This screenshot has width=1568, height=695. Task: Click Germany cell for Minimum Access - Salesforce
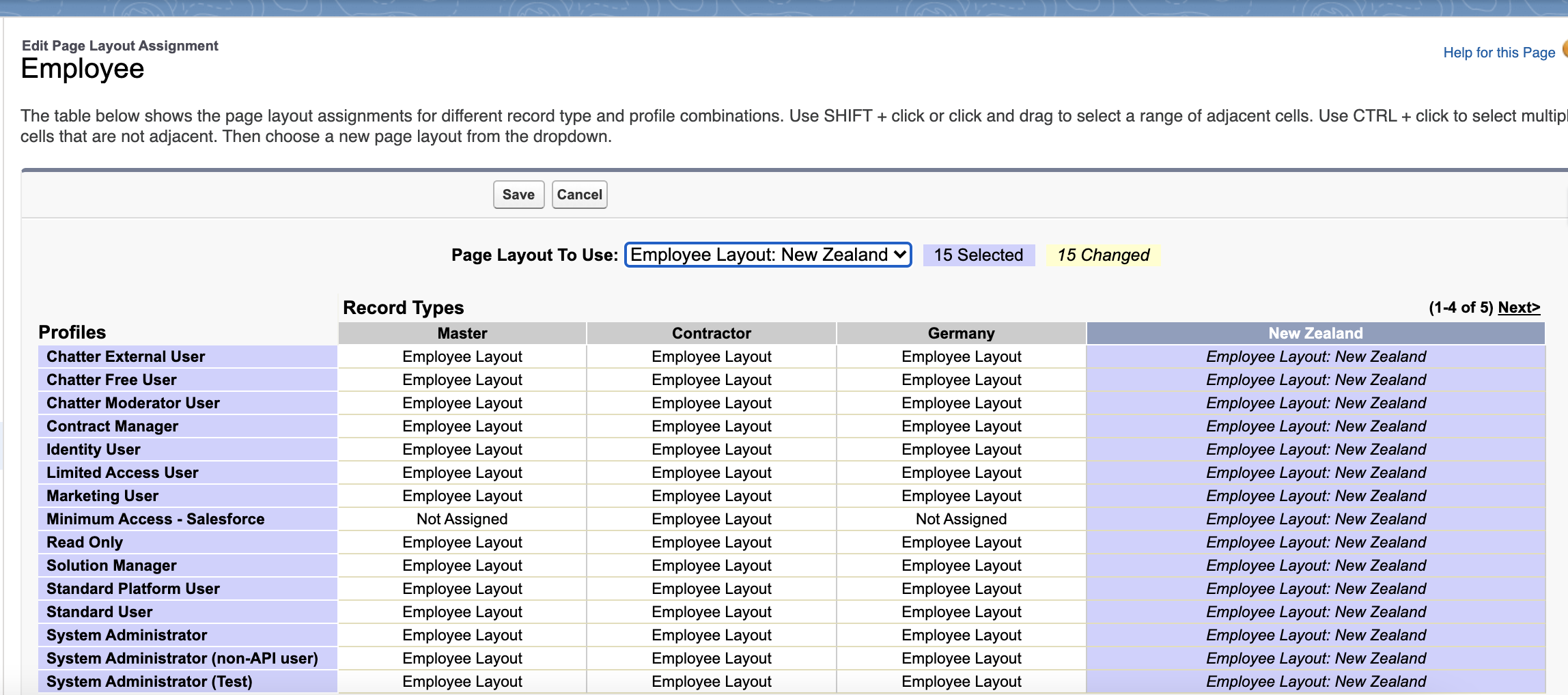click(x=961, y=519)
